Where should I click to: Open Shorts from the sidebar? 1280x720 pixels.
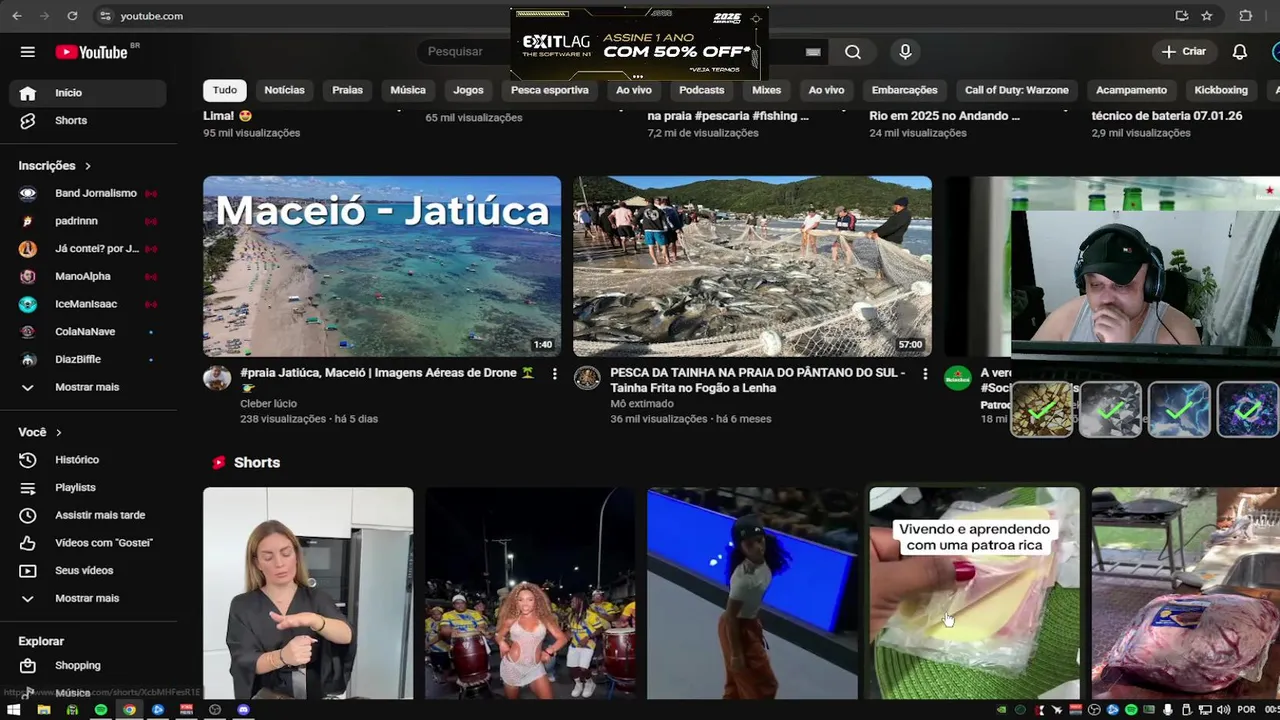coord(88,120)
